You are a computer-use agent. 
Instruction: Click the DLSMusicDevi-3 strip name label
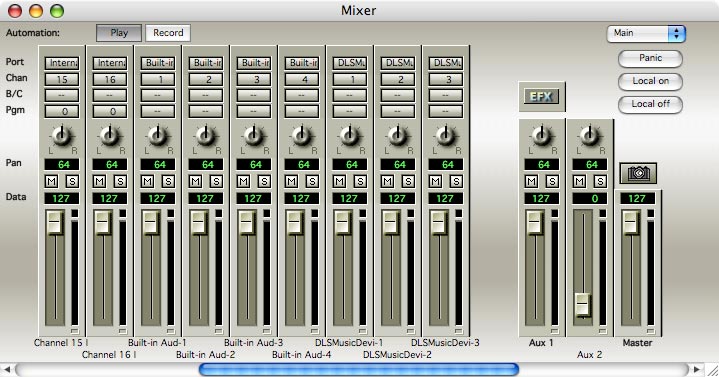[x=445, y=343]
